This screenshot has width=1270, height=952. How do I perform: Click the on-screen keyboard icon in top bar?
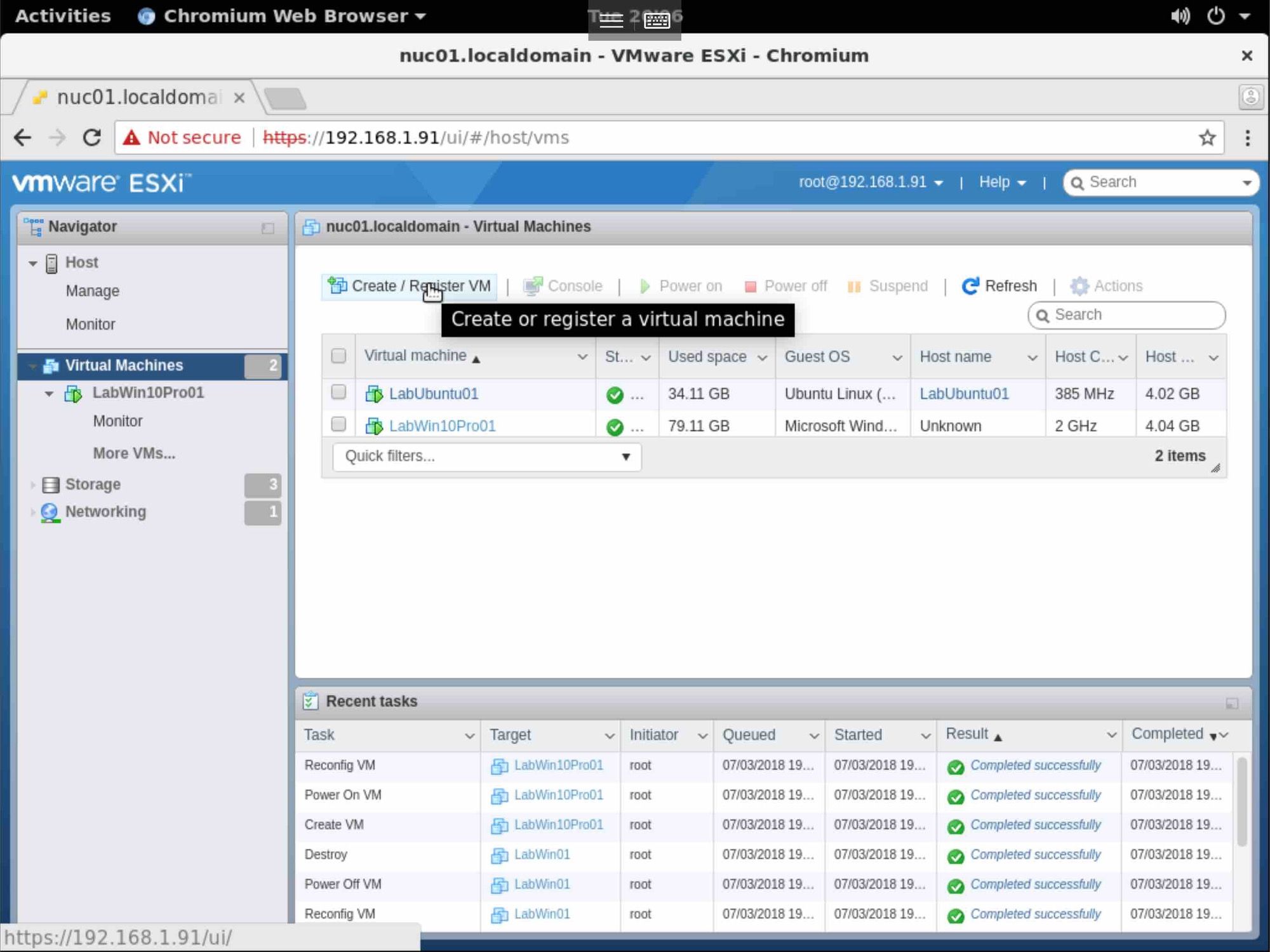(x=657, y=20)
